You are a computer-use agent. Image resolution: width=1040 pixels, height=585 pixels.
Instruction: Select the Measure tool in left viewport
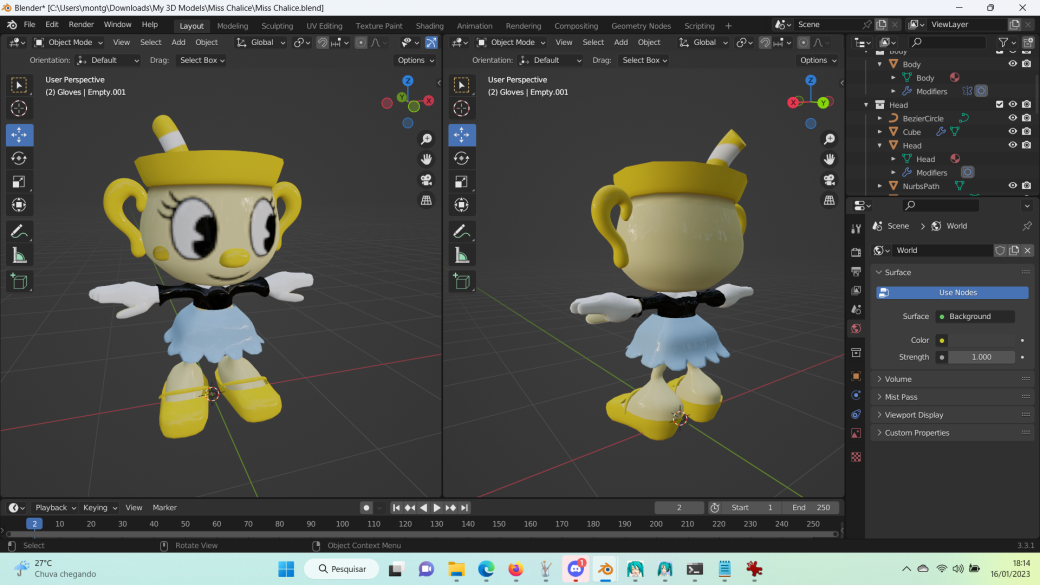tap(19, 255)
